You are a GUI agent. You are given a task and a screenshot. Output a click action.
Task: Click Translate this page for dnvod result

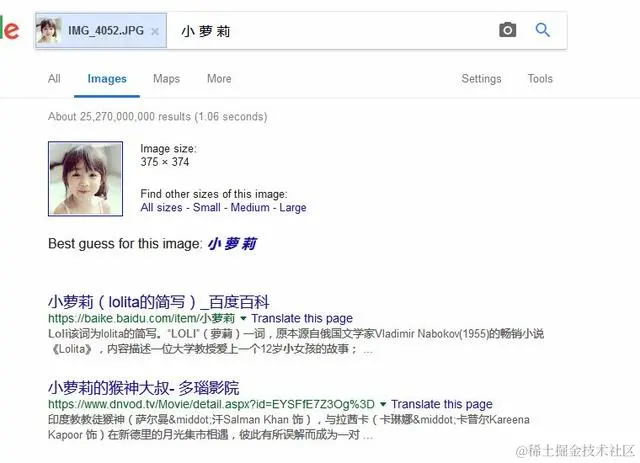click(442, 404)
